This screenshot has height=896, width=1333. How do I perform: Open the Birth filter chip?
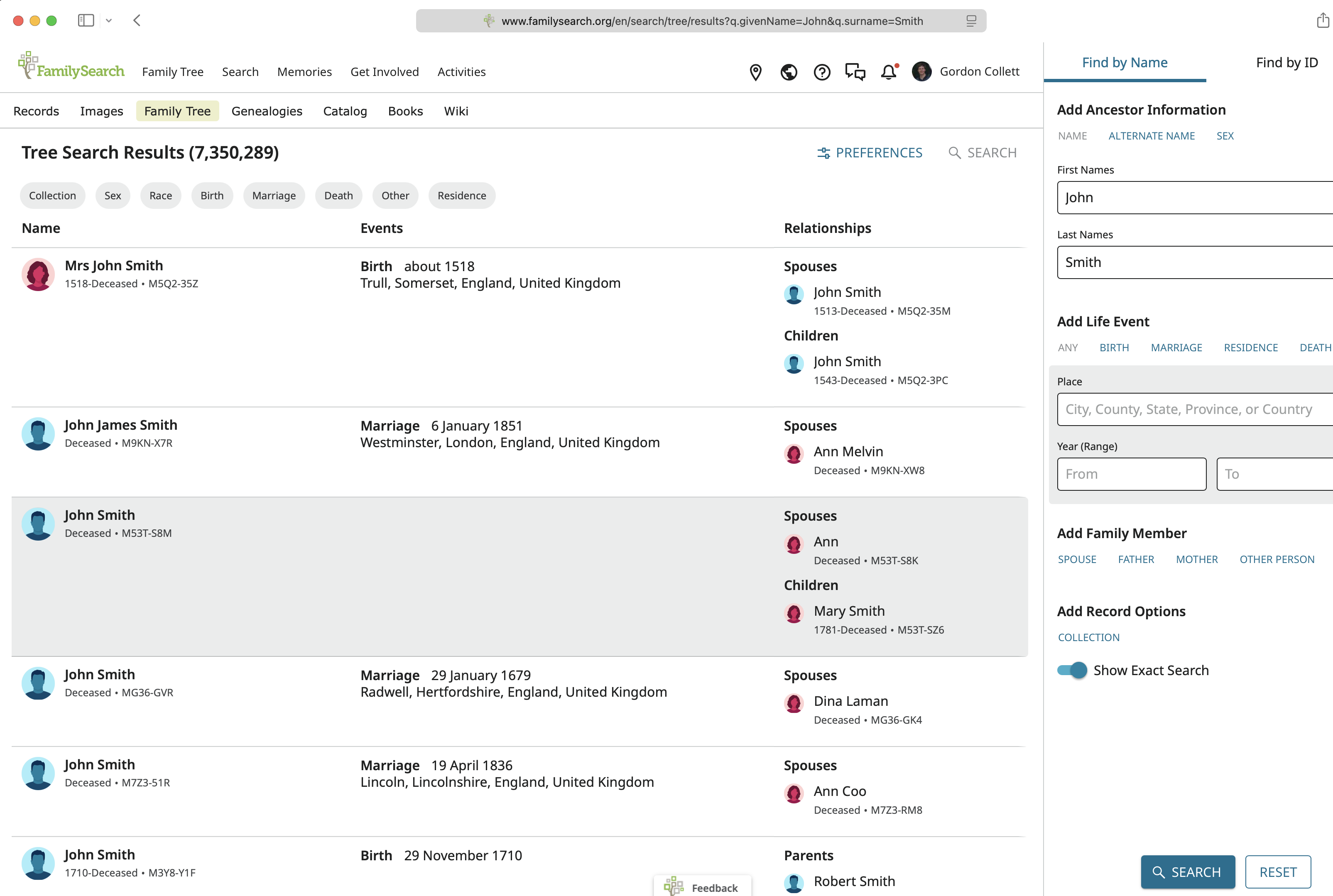pos(212,196)
